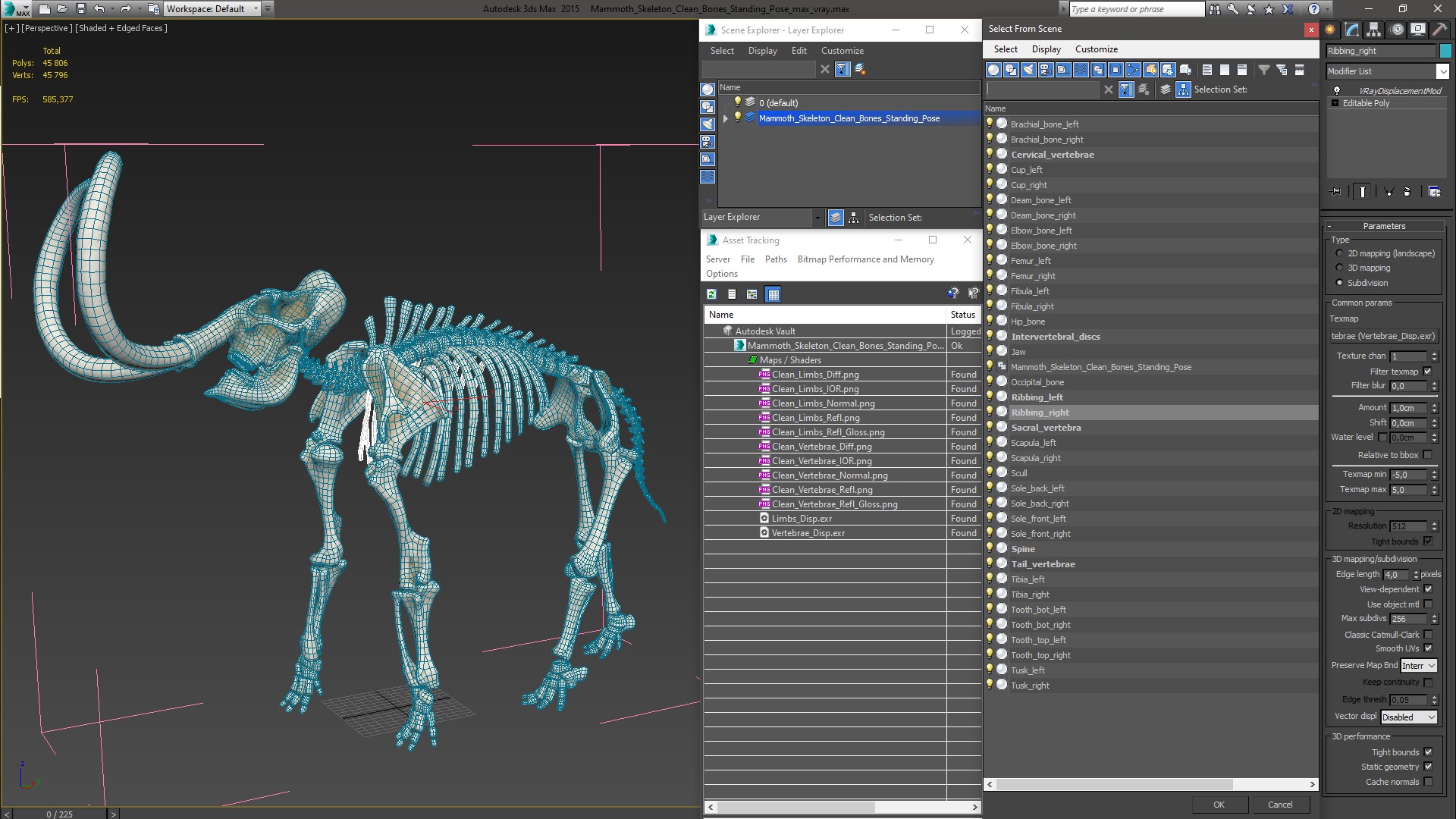Open Customize menu in Select From Scene
The width and height of the screenshot is (1456, 819).
coord(1097,49)
